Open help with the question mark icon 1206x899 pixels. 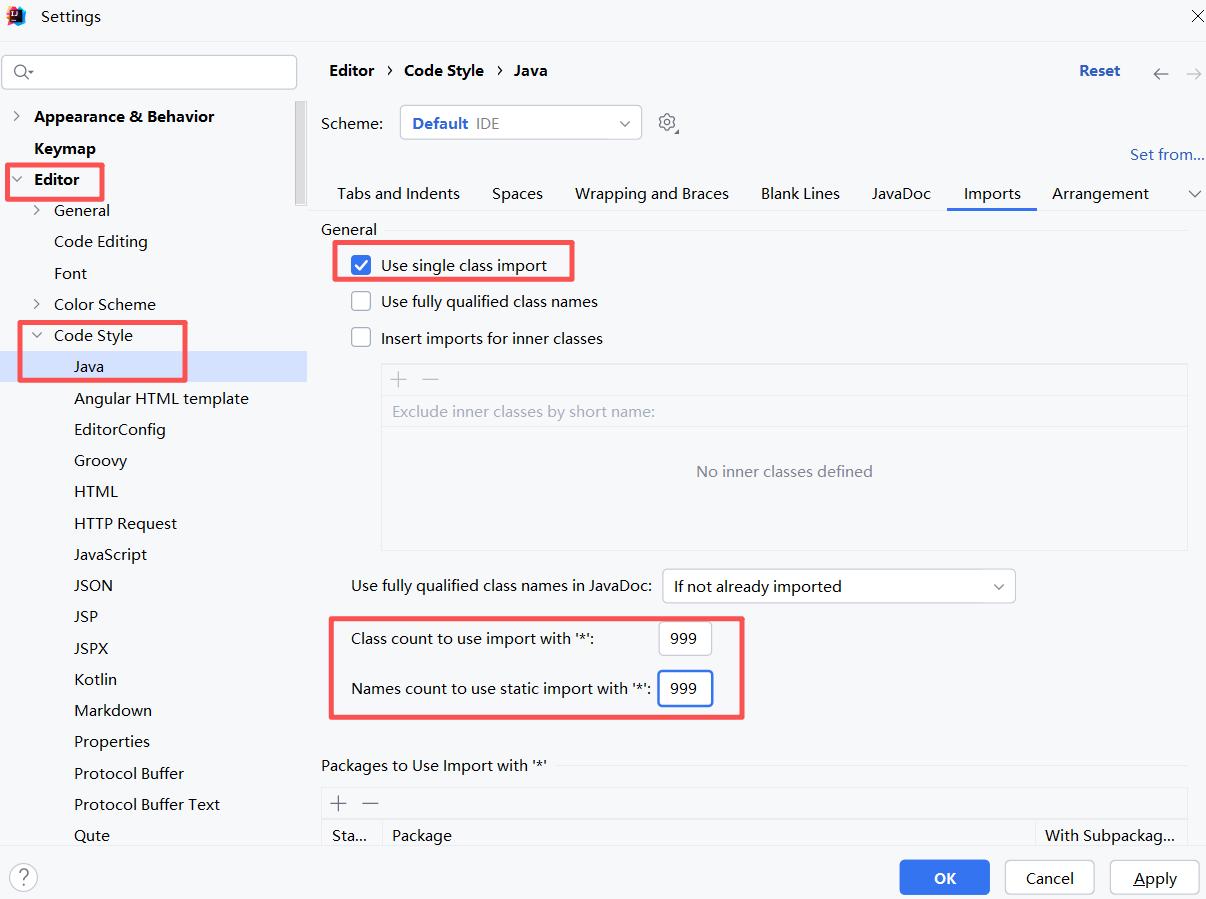coord(23,877)
